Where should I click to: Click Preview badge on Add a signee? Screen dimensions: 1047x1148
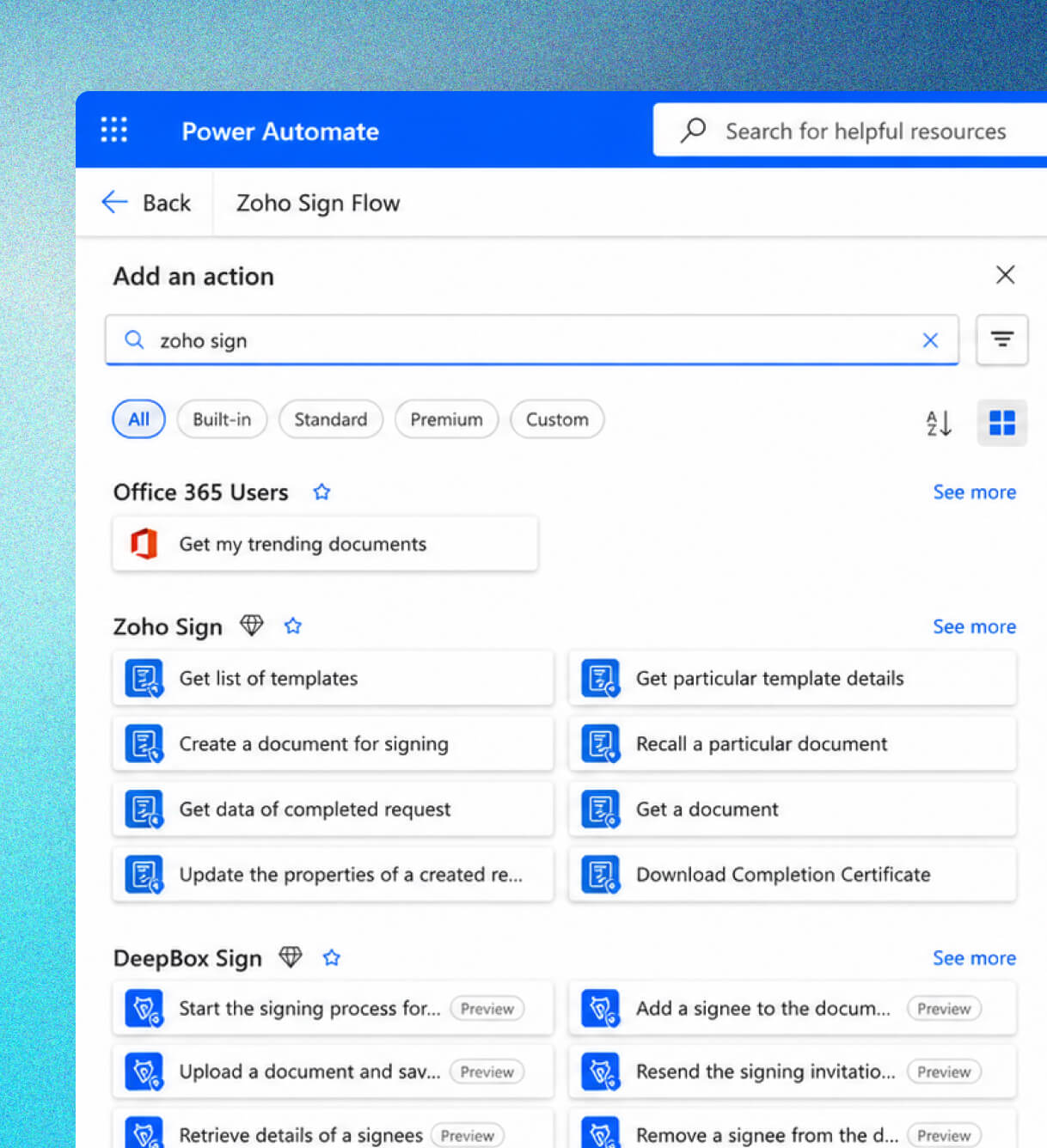[944, 1009]
